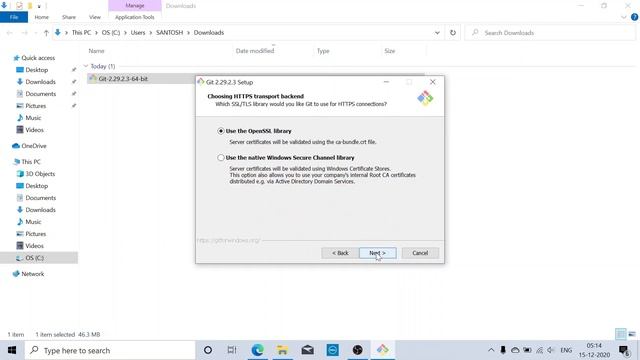The image size is (640, 360).
Task: Sort by Size column header
Action: (x=389, y=51)
